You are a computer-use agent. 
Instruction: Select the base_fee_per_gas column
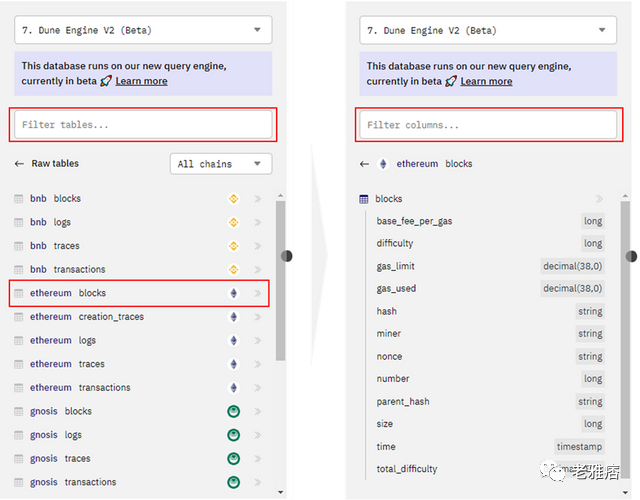click(491, 221)
